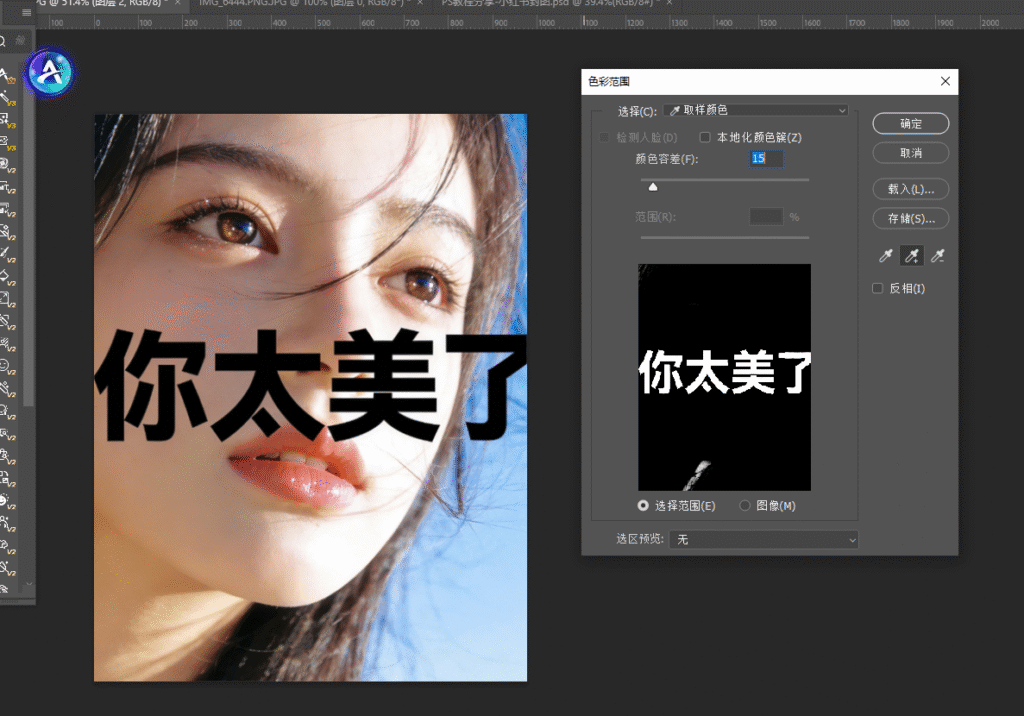1024x716 pixels.
Task: Select the 图像(M) radio button
Action: click(745, 506)
